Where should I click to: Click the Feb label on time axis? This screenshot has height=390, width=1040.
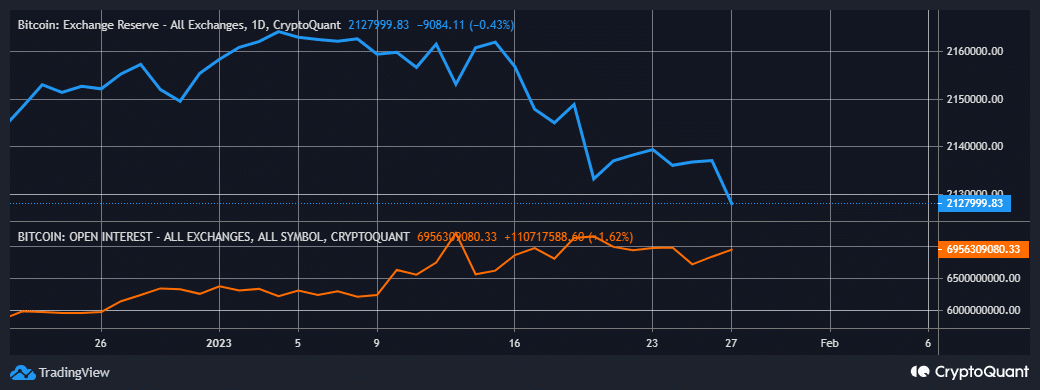[x=830, y=343]
